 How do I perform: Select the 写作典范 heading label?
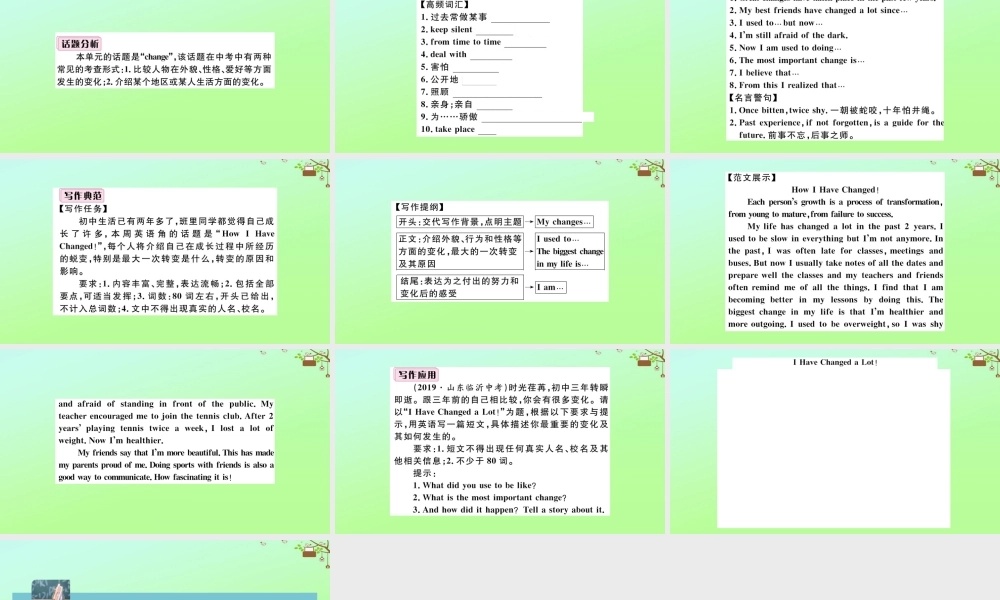82,195
